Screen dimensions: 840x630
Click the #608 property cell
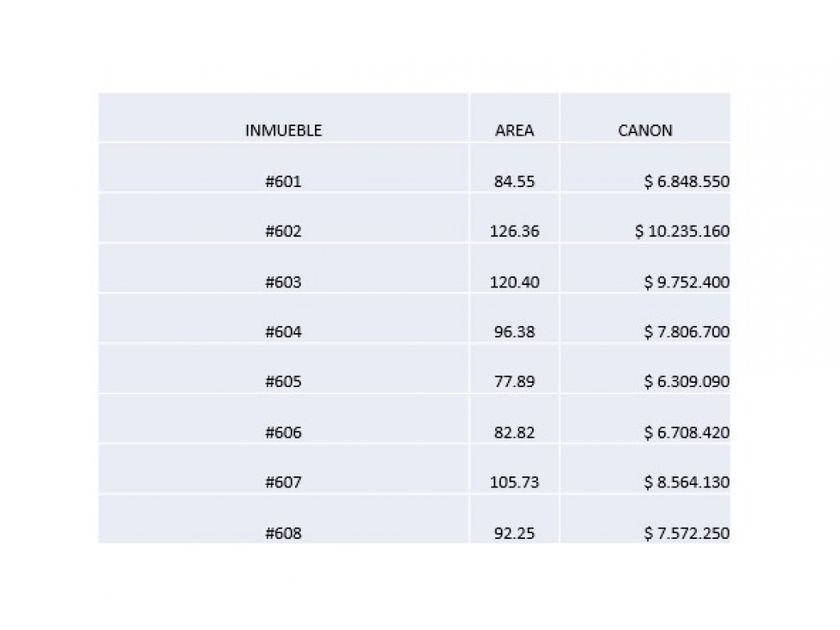[283, 533]
